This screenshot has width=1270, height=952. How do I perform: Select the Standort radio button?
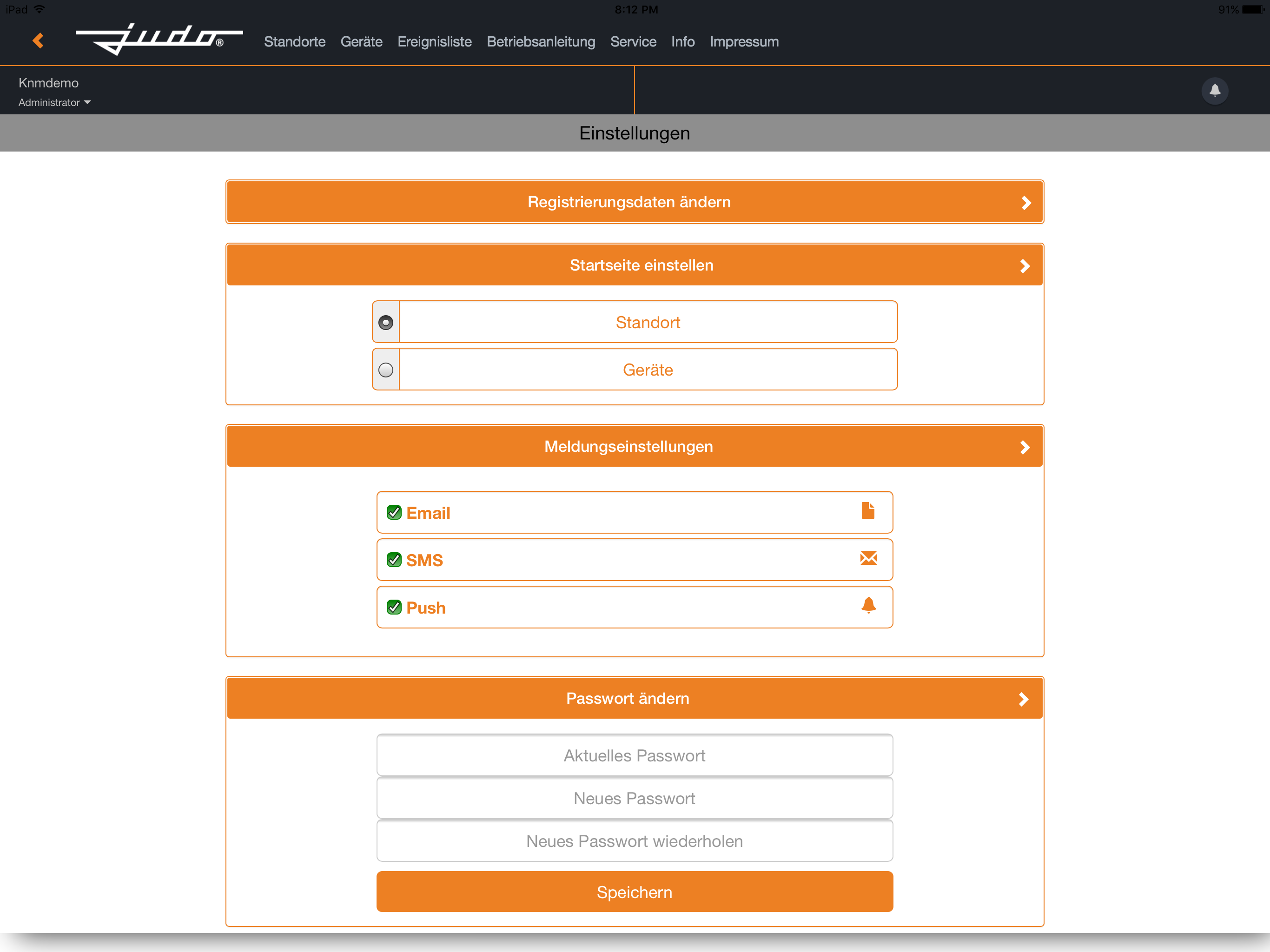click(x=386, y=322)
